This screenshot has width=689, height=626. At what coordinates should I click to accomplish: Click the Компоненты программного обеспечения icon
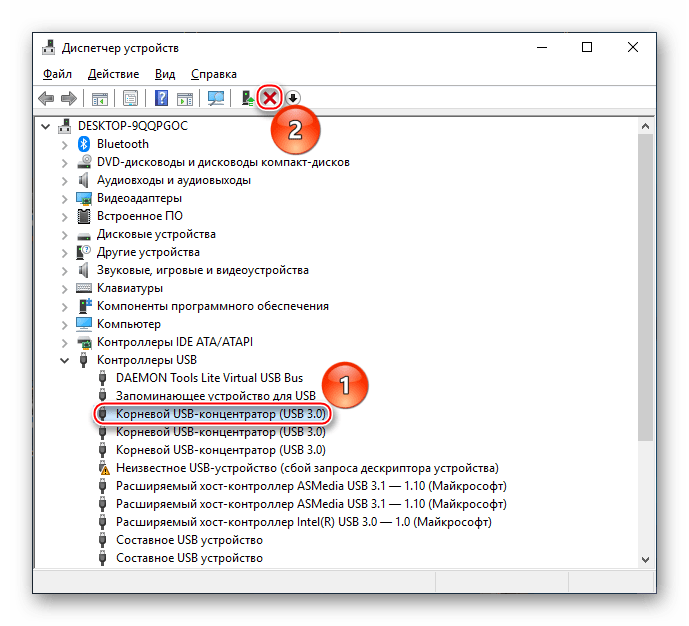click(84, 306)
